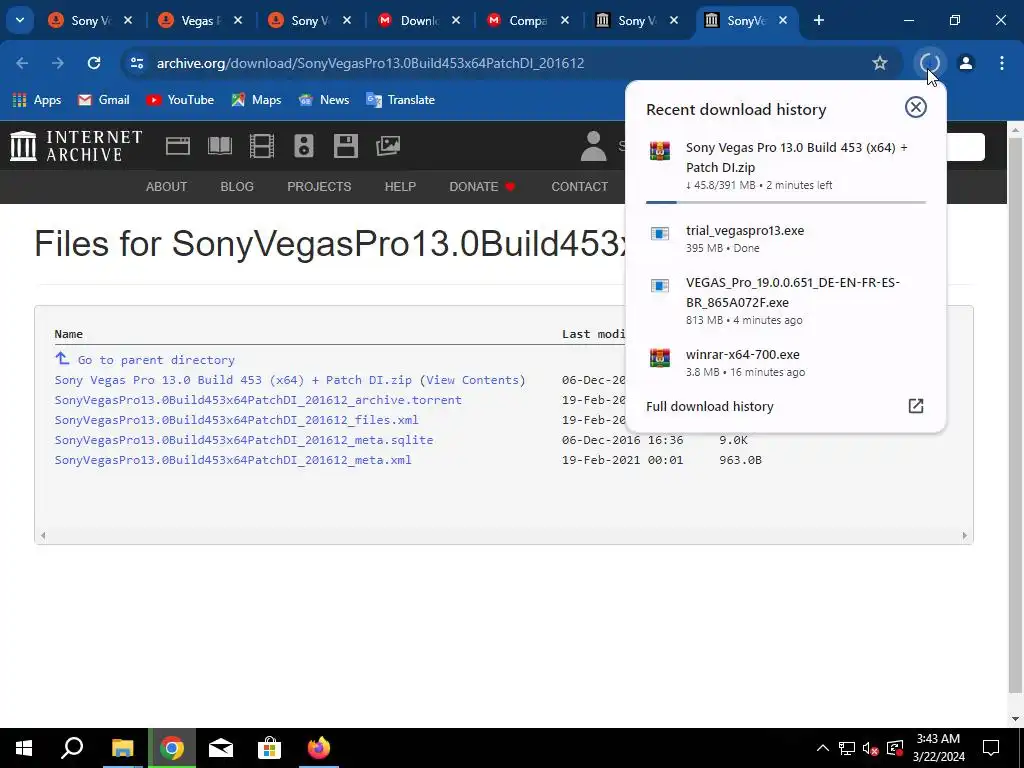Open the _meta.xml file link
Screen dimensions: 1024x768
click(233, 460)
